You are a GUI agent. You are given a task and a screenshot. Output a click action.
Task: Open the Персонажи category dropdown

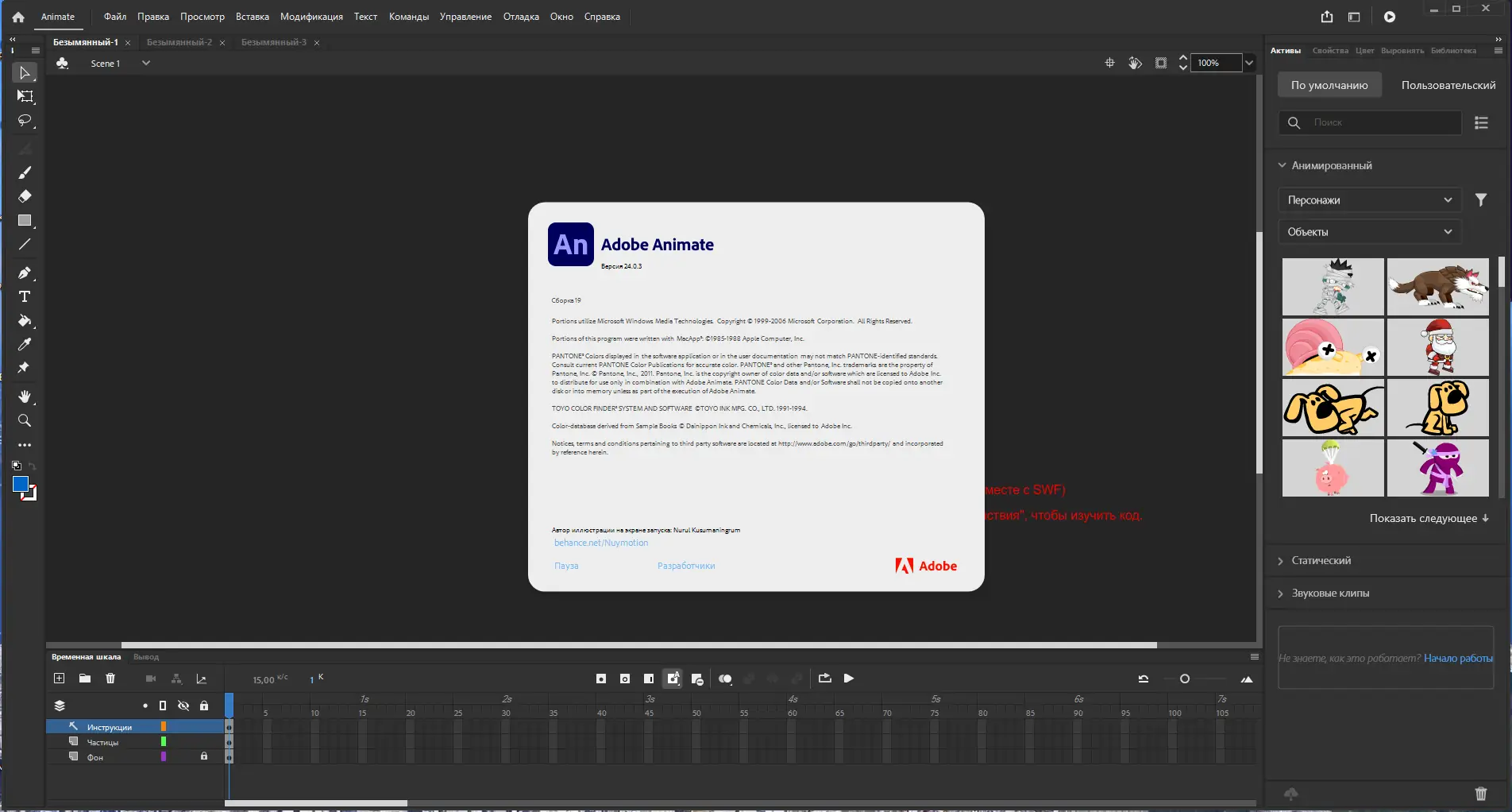point(1370,200)
